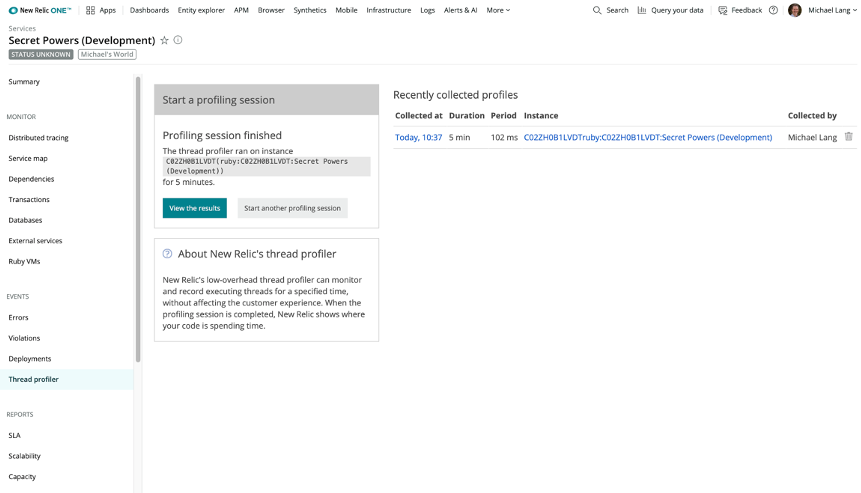Favorite Secret Powers with the star icon
This screenshot has width=861, height=493.
coord(164,40)
